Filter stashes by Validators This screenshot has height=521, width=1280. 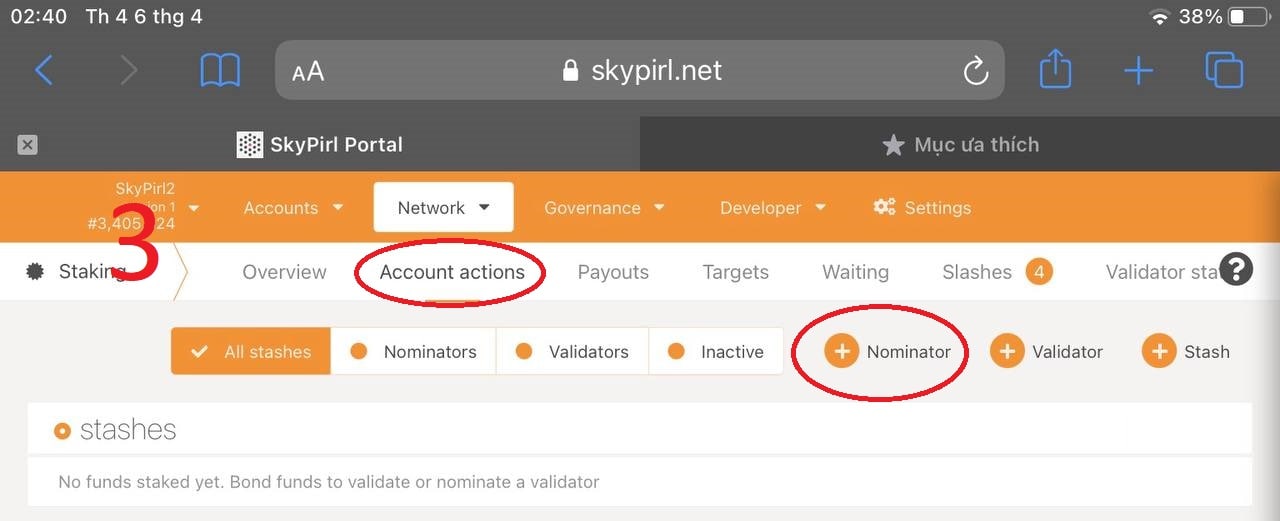click(572, 352)
